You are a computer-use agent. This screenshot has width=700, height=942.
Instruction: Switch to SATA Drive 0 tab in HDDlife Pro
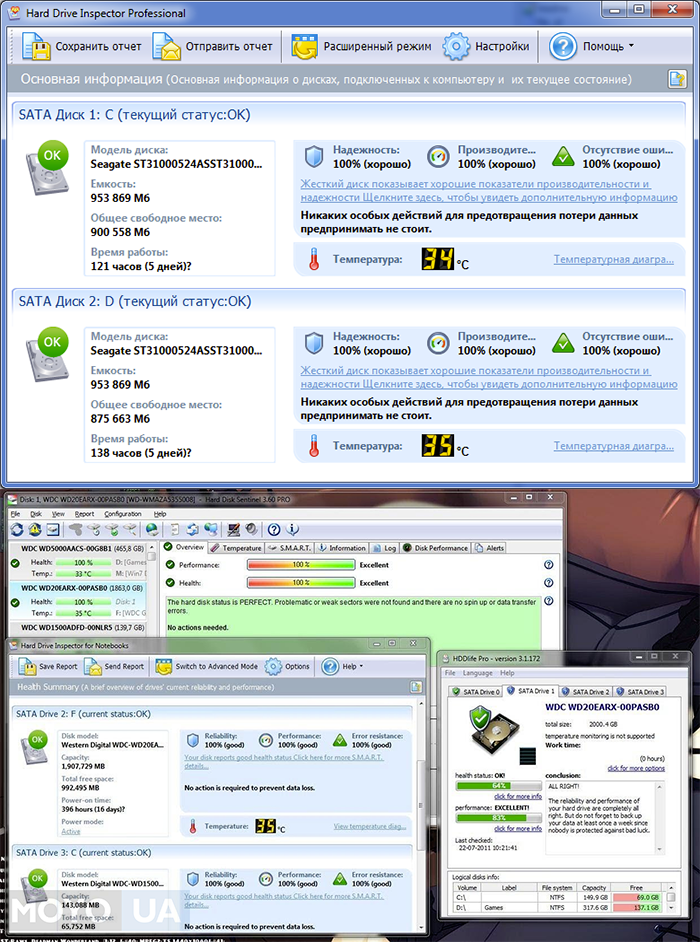point(476,691)
